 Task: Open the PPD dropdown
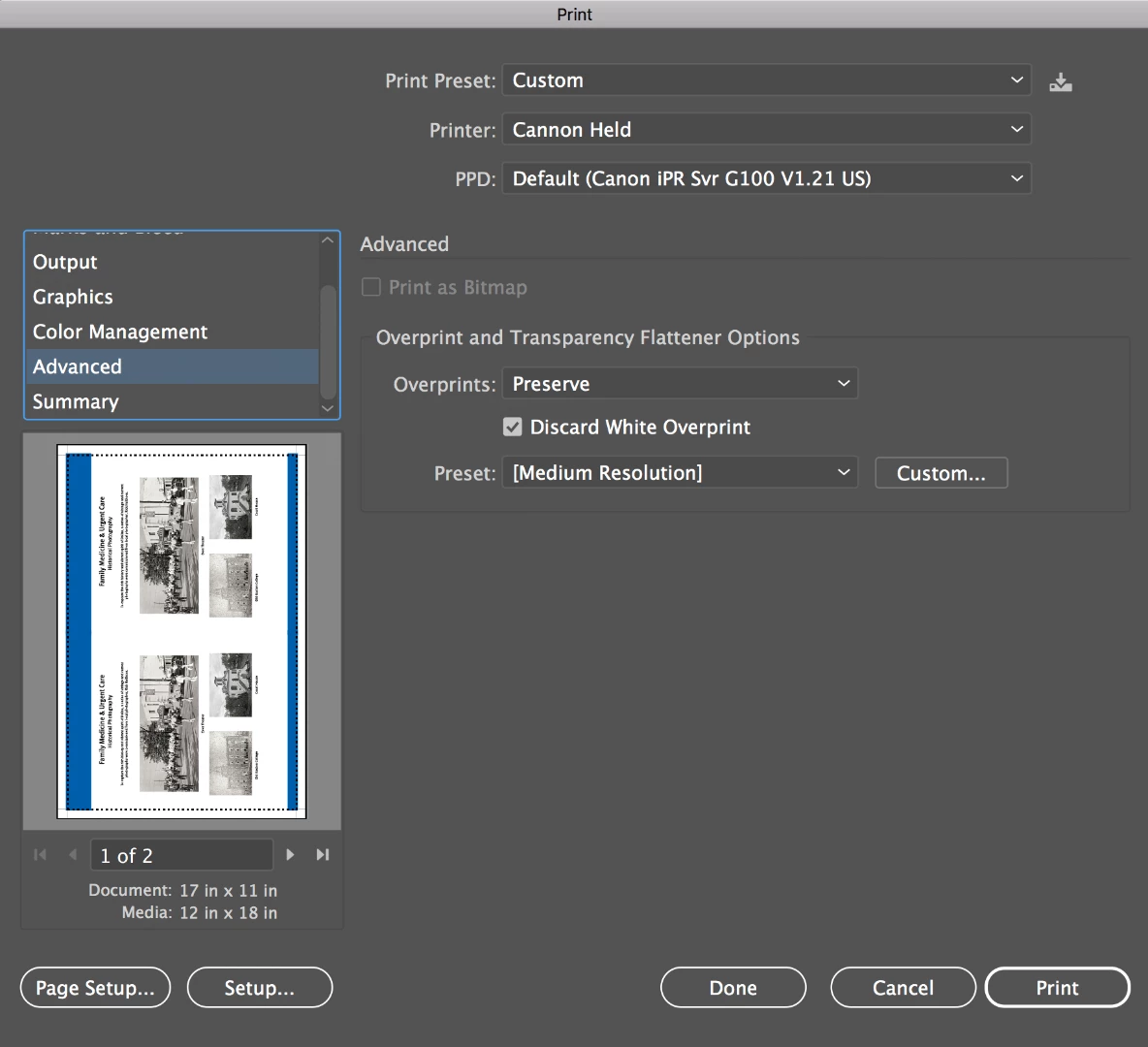pos(767,178)
